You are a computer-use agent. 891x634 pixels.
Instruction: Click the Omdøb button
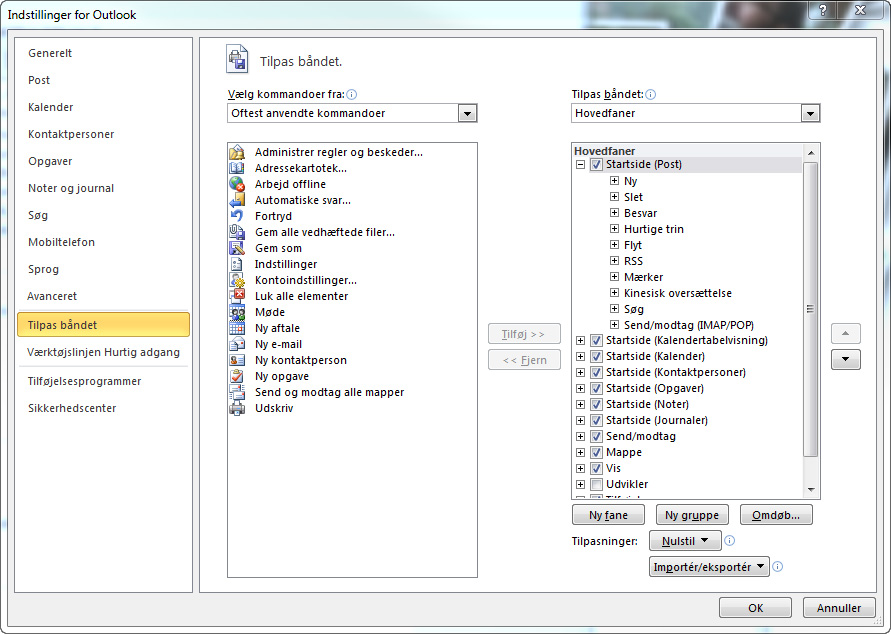click(776, 515)
